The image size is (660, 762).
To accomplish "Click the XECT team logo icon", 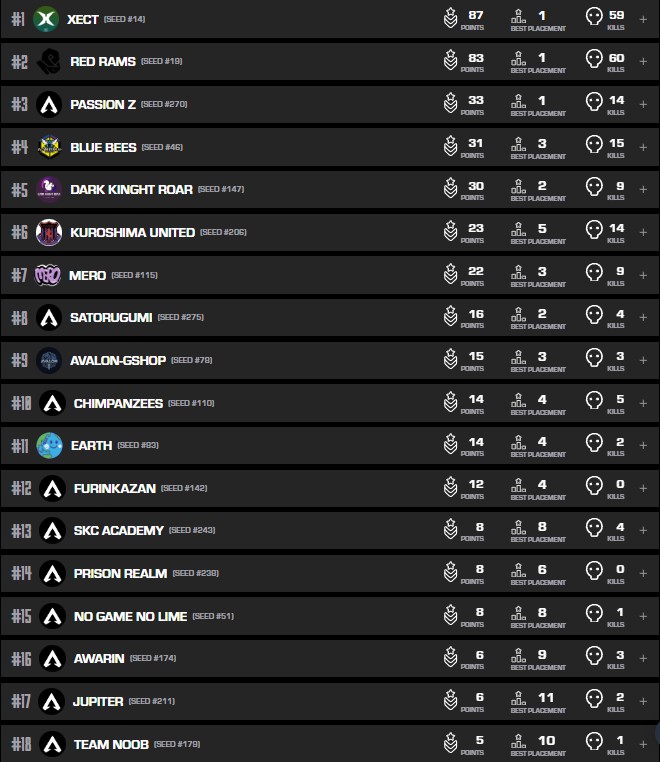I will 46,19.
